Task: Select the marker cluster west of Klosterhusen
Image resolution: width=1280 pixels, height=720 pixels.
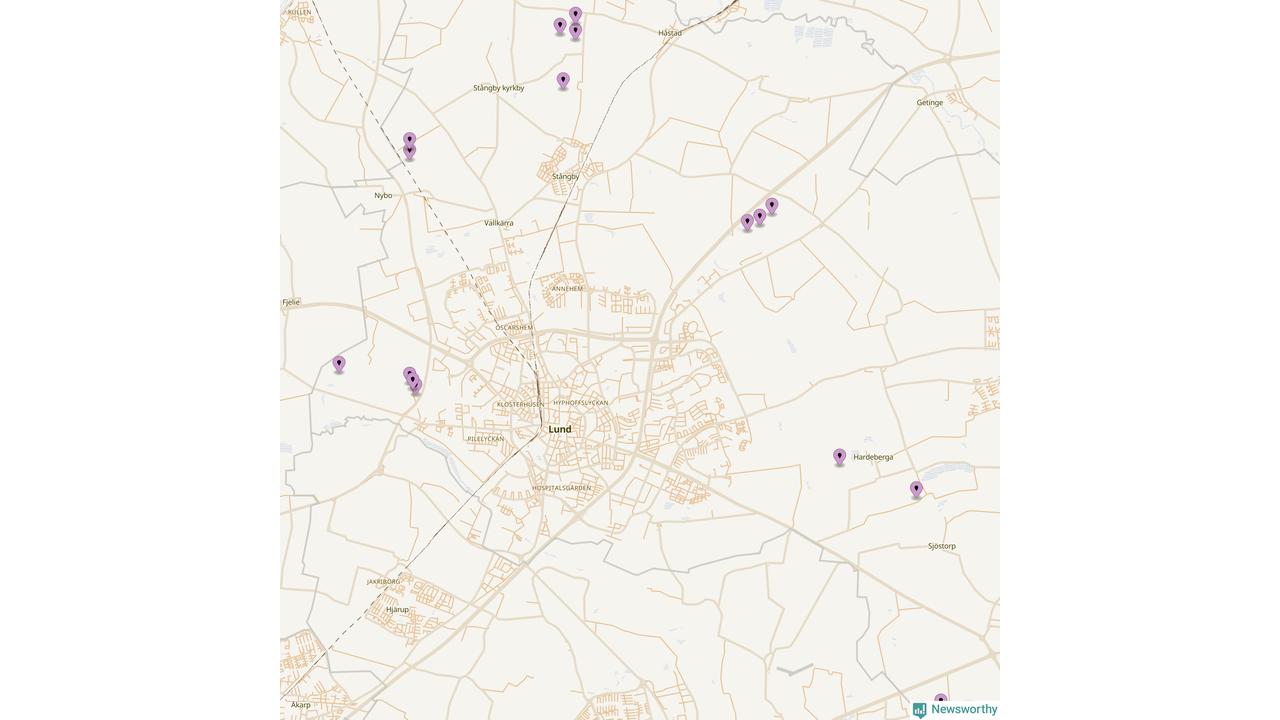Action: tap(412, 381)
